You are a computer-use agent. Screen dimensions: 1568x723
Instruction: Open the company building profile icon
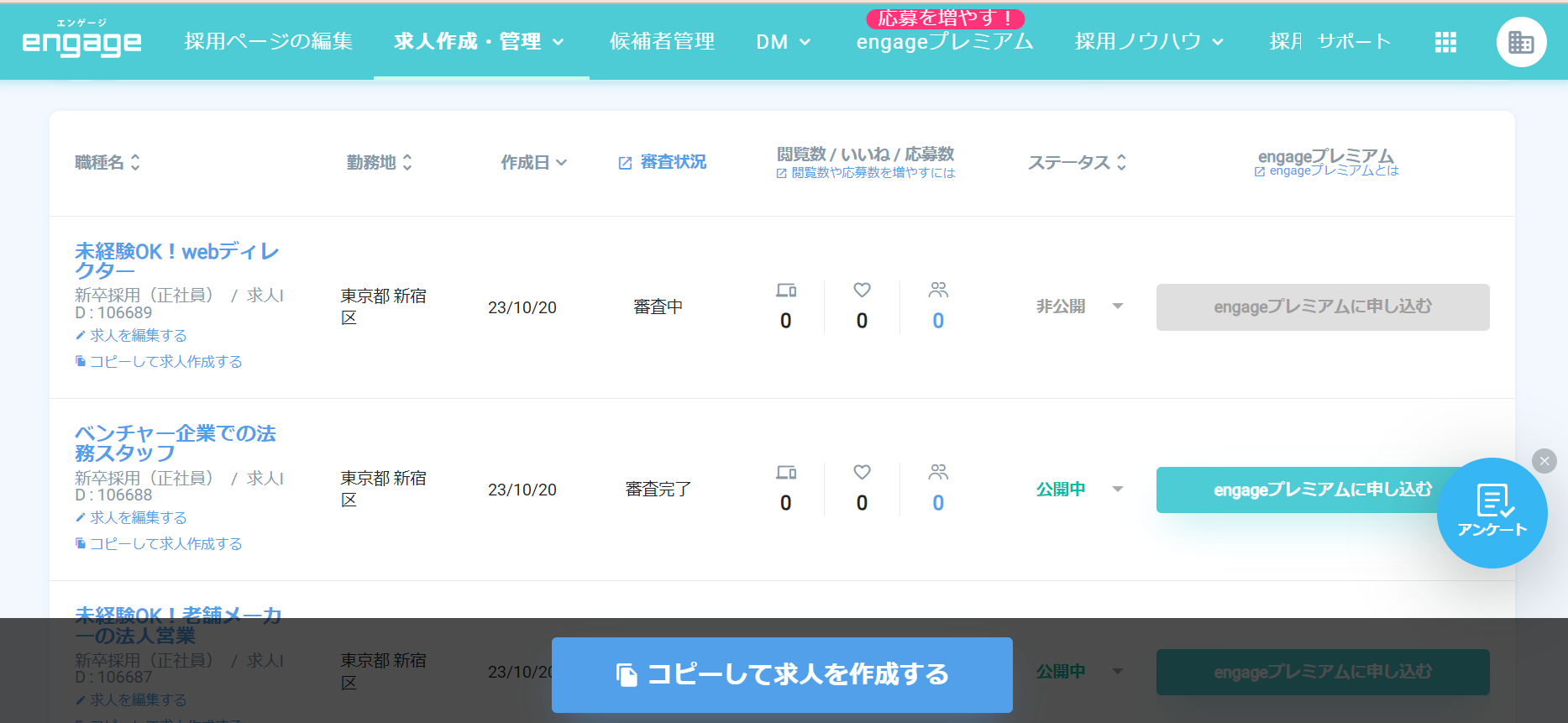click(1521, 42)
